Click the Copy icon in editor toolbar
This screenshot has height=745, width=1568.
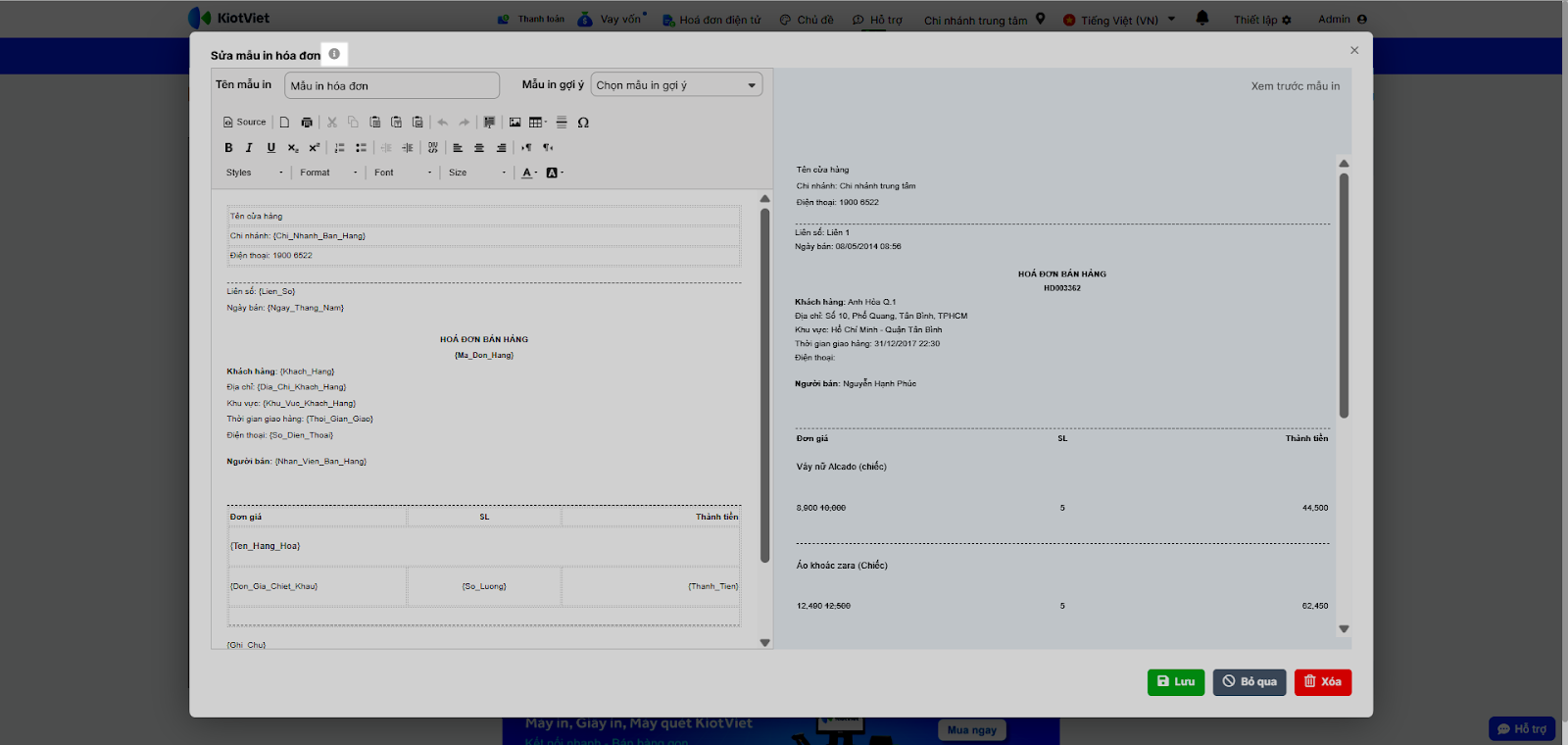[353, 123]
